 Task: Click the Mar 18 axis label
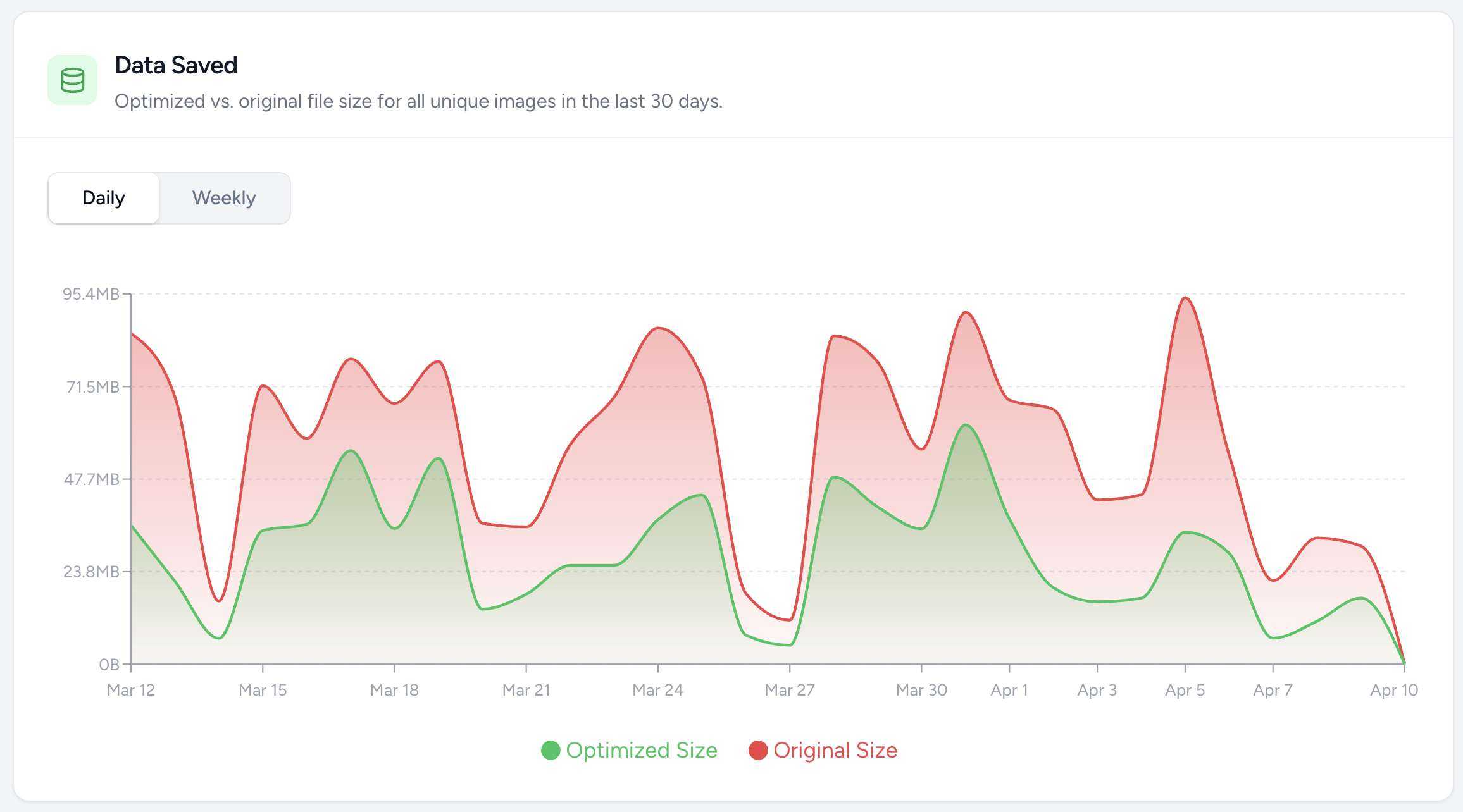click(394, 690)
